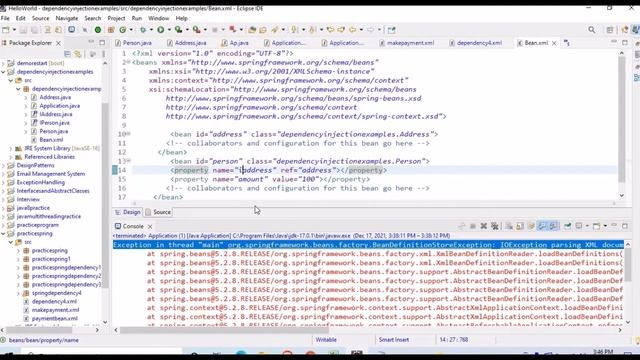Open the Run configurations dropdown arrow
The width and height of the screenshot is (640, 360).
[169, 30]
